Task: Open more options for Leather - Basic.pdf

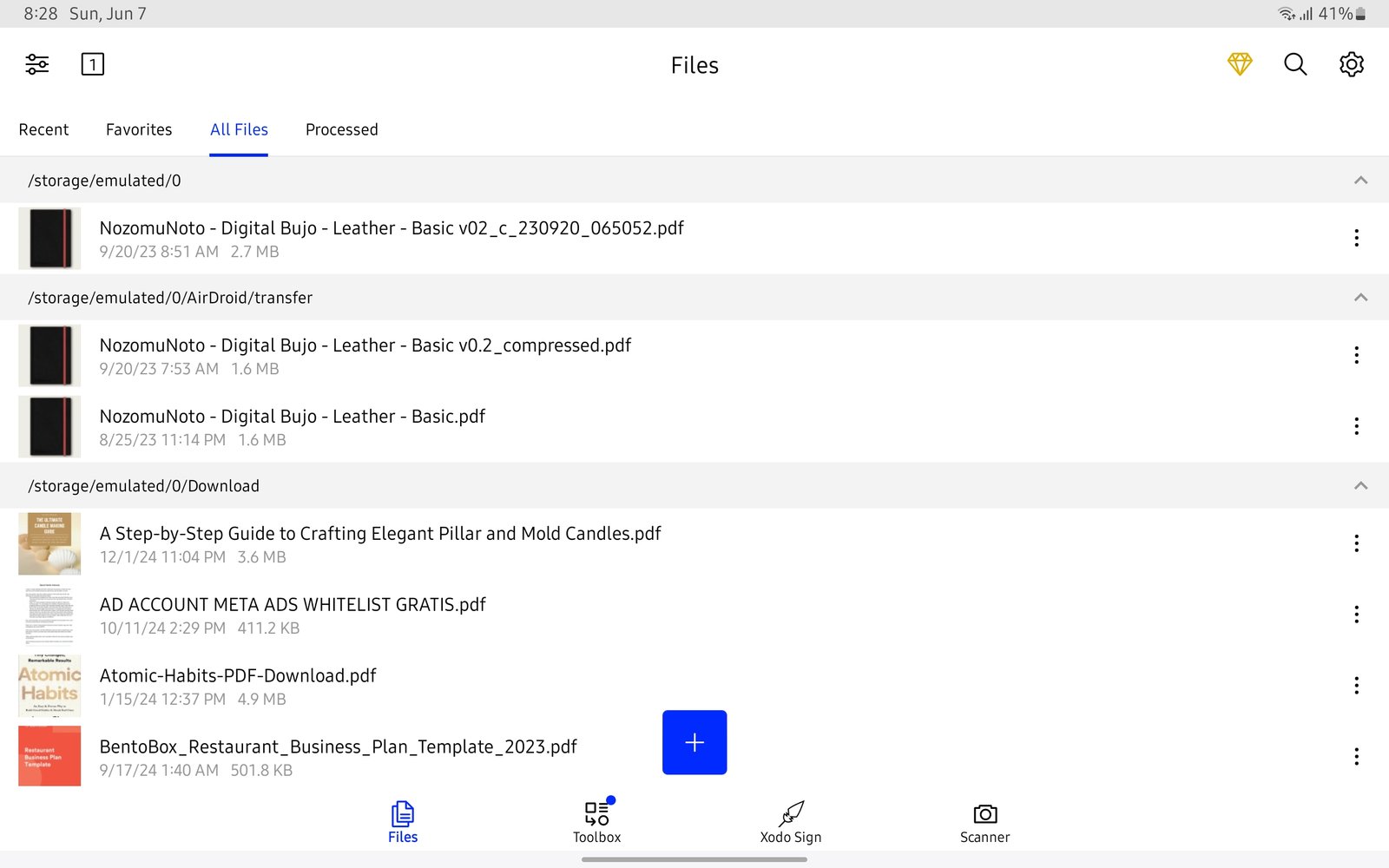Action: [x=1356, y=426]
